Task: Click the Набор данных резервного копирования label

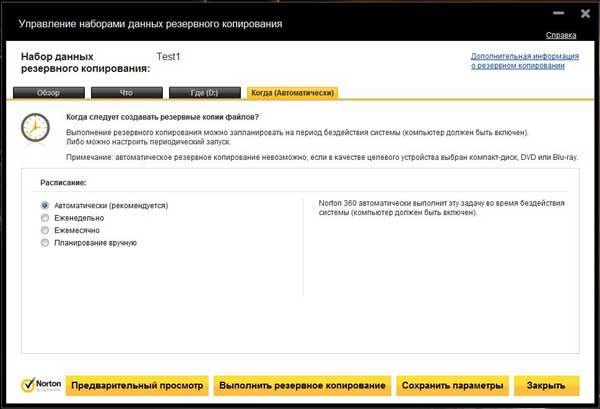Action: tap(85, 62)
